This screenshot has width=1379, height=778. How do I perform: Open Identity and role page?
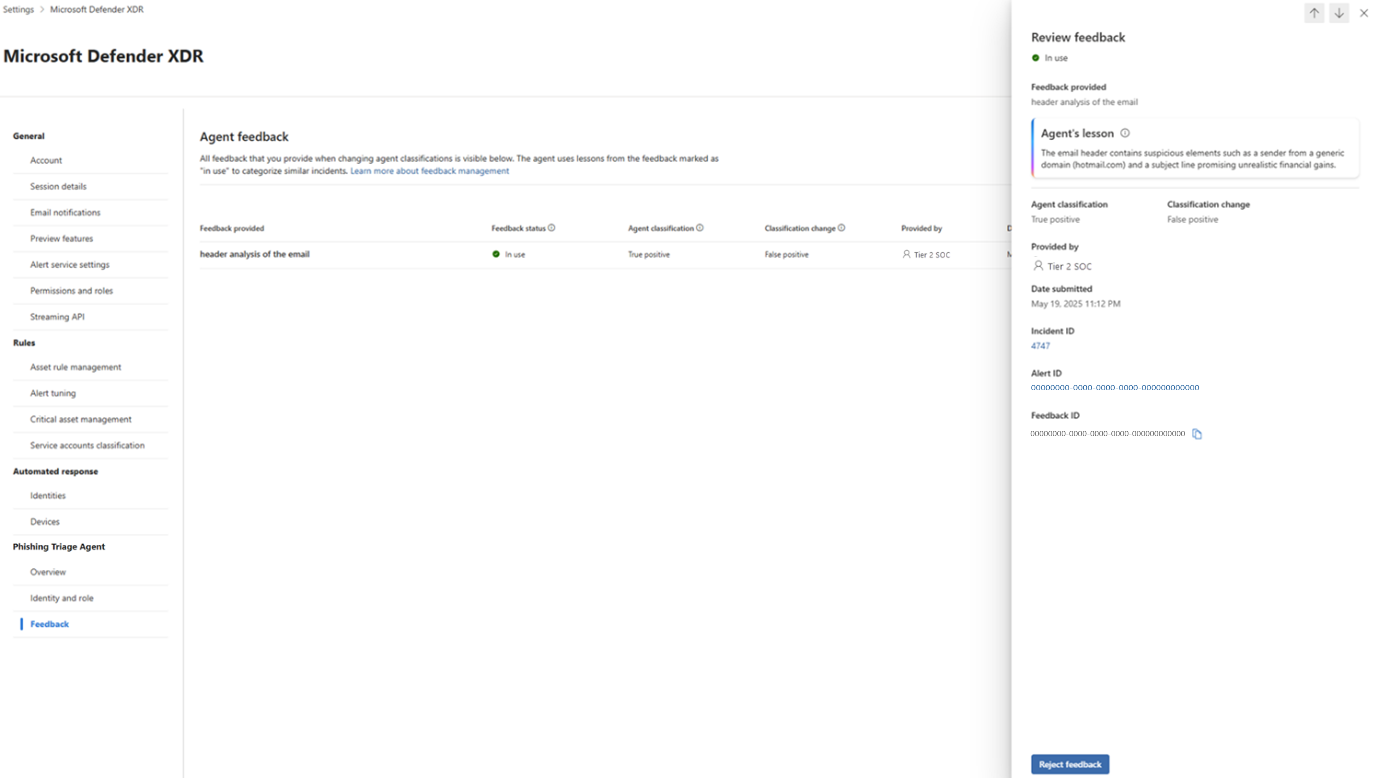pyautogui.click(x=62, y=598)
